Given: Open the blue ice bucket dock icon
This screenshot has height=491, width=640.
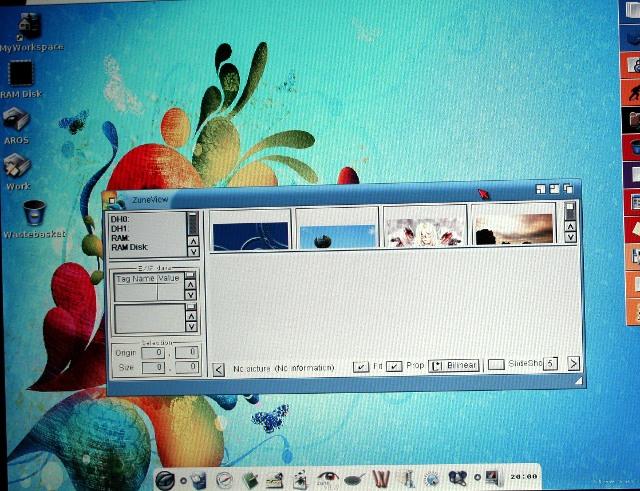Looking at the screenshot, I should click(x=198, y=480).
